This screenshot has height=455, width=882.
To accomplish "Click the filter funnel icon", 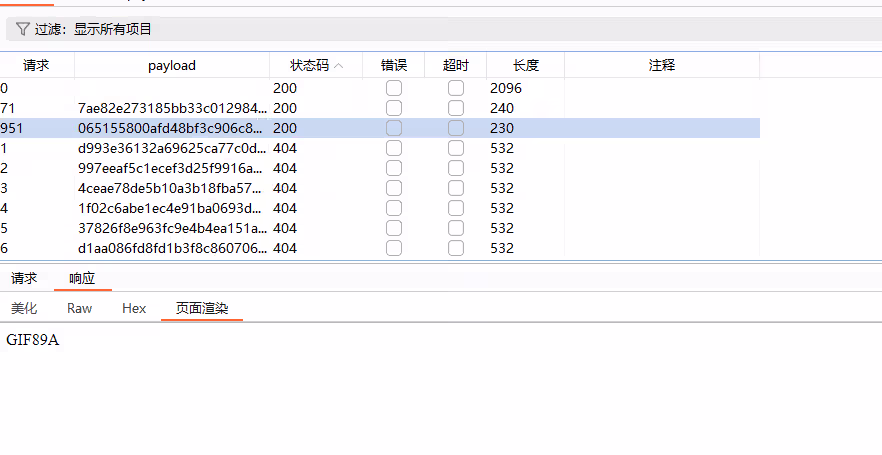I will pos(22,30).
